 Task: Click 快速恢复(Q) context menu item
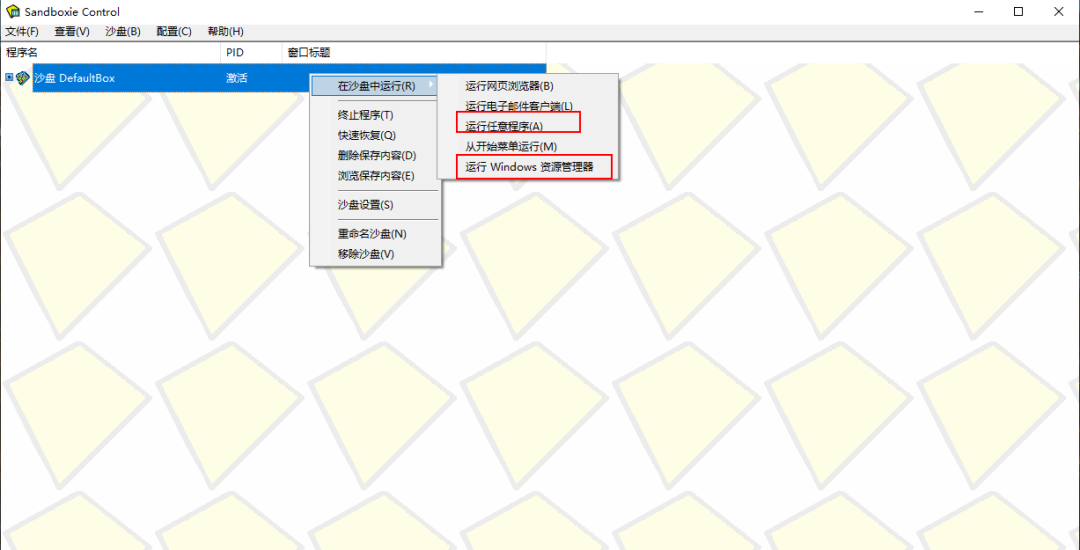click(366, 135)
